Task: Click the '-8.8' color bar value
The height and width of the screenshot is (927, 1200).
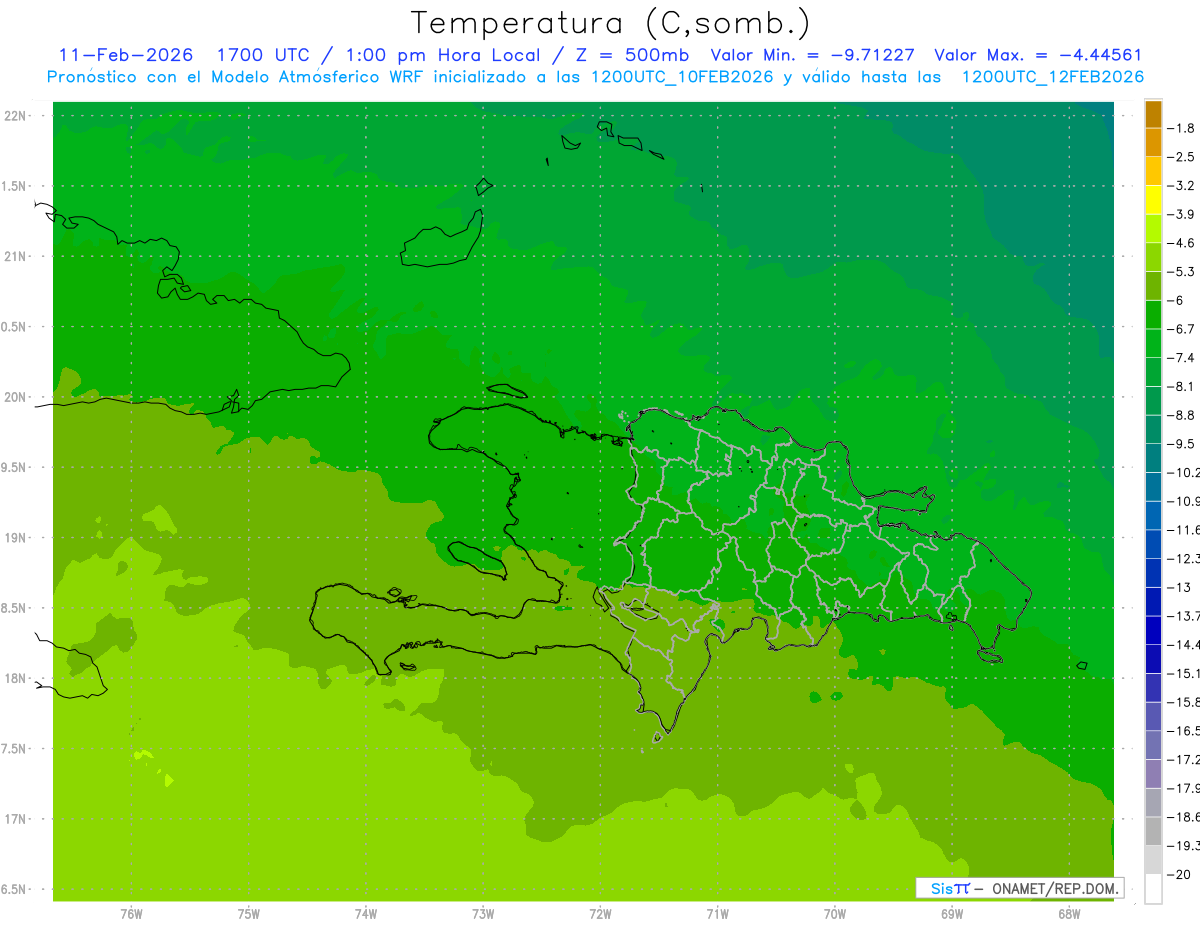Action: click(1182, 415)
